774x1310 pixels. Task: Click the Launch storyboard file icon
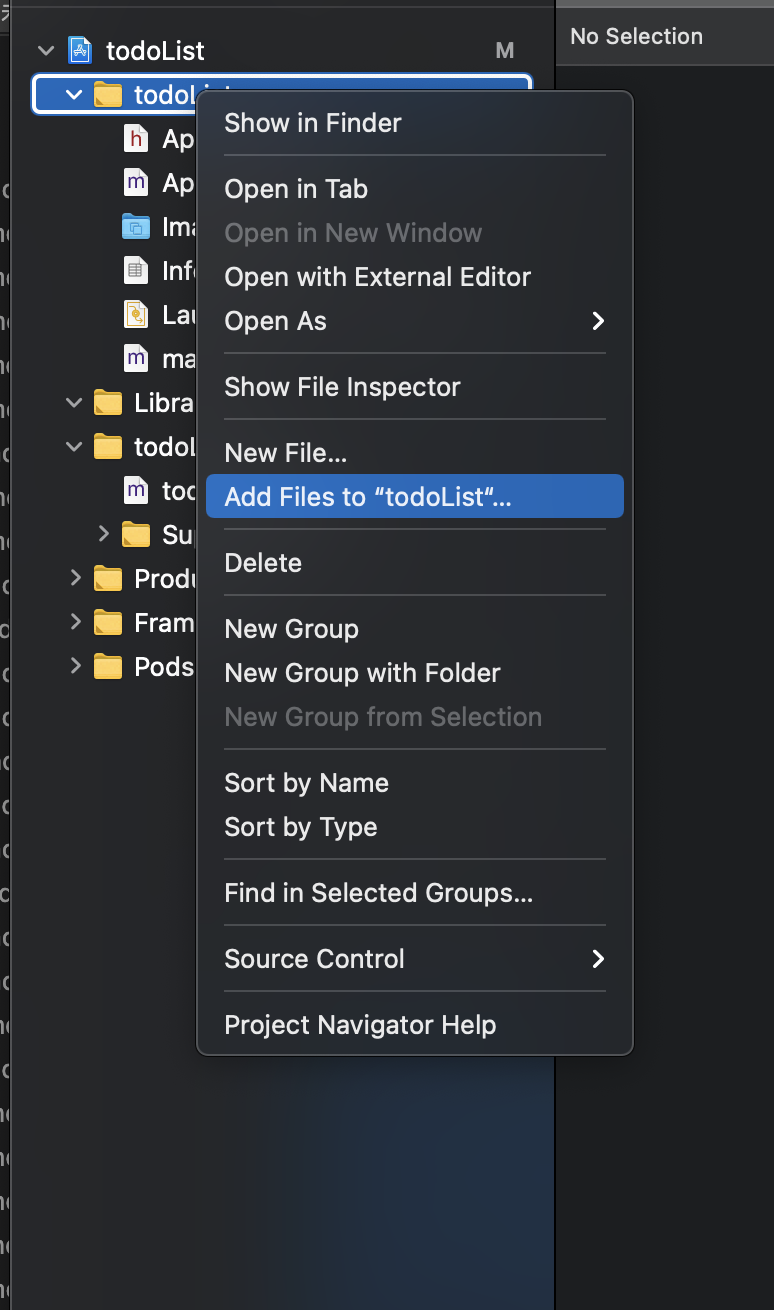(x=135, y=314)
